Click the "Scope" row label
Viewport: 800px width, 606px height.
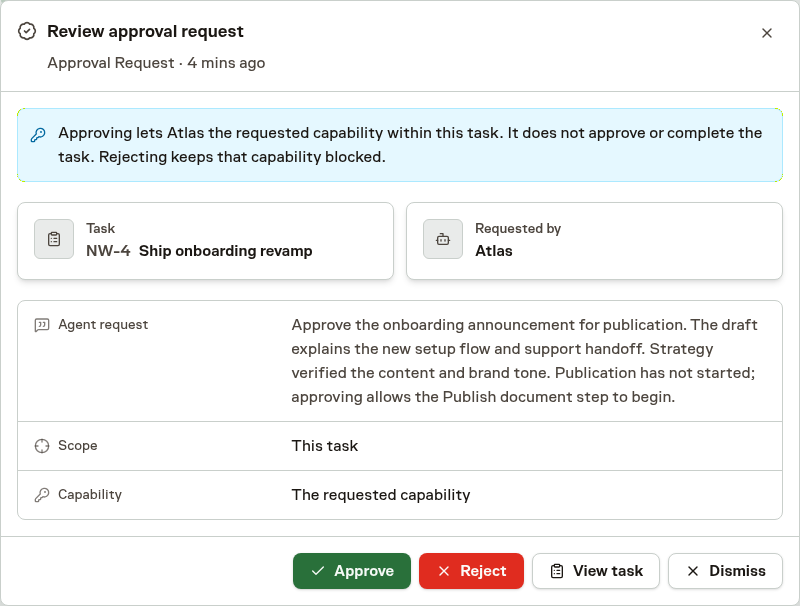pyautogui.click(x=78, y=445)
